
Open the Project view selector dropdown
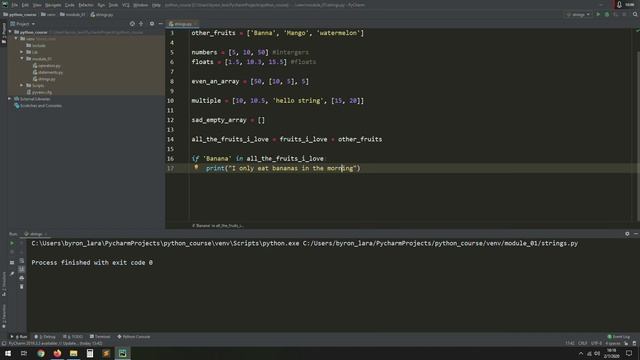click(23, 24)
